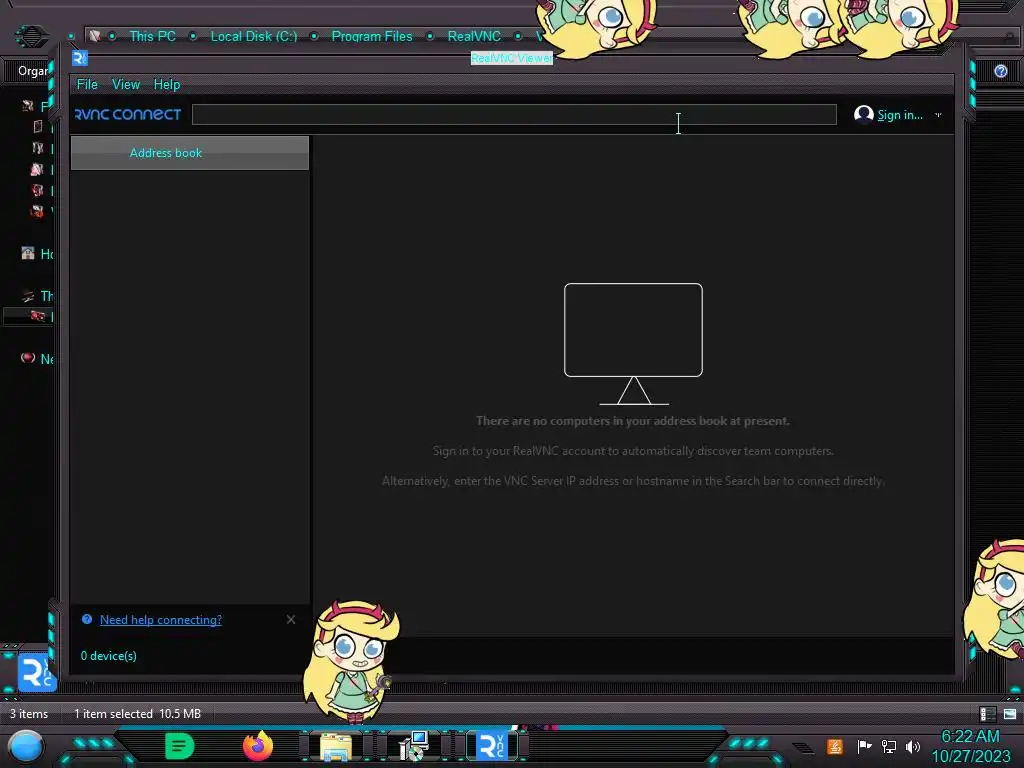Click the clock showing 6:22 AM
Screen dimensions: 1024x768
(970, 736)
